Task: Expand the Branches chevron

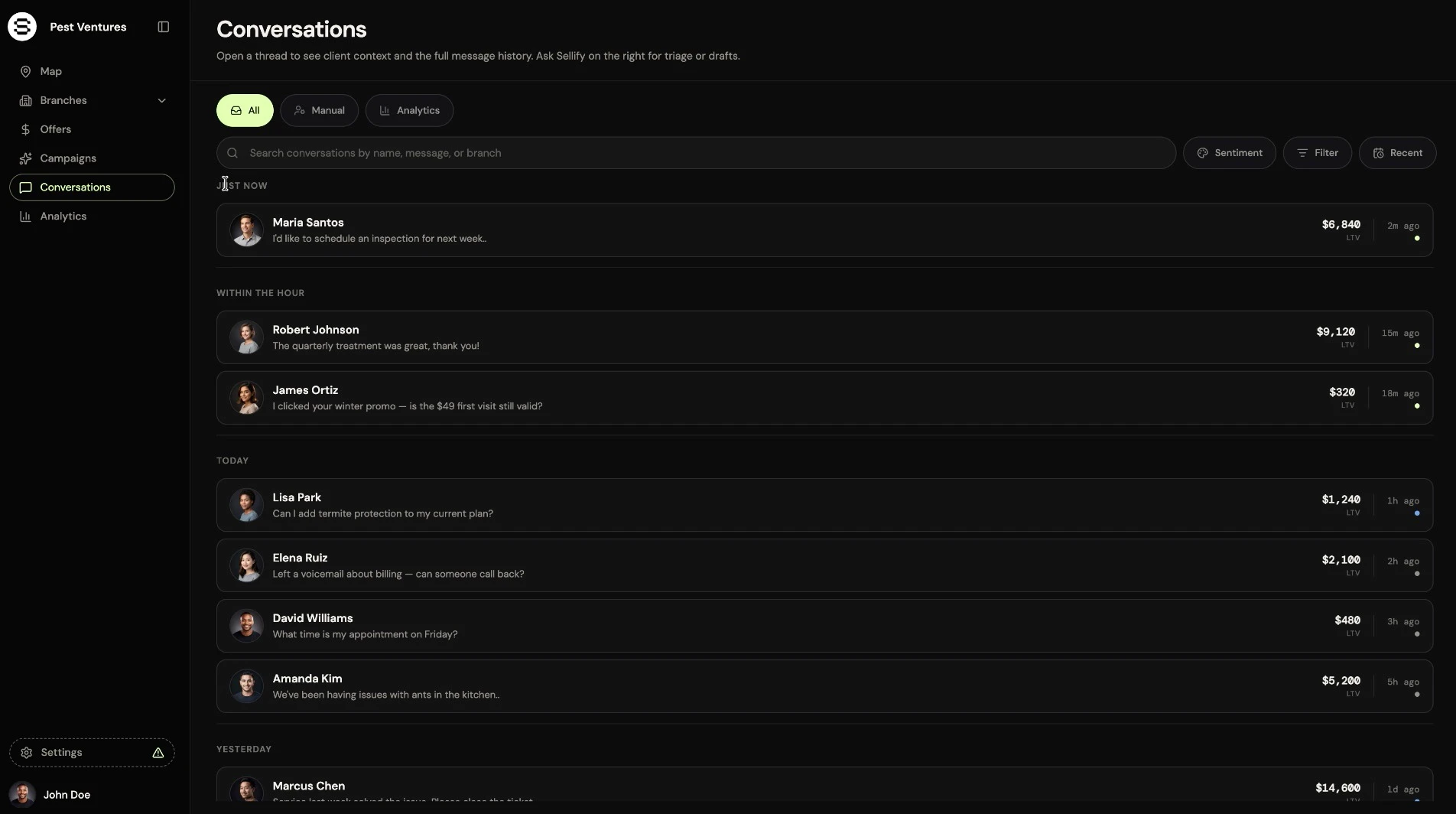Action: point(161,100)
